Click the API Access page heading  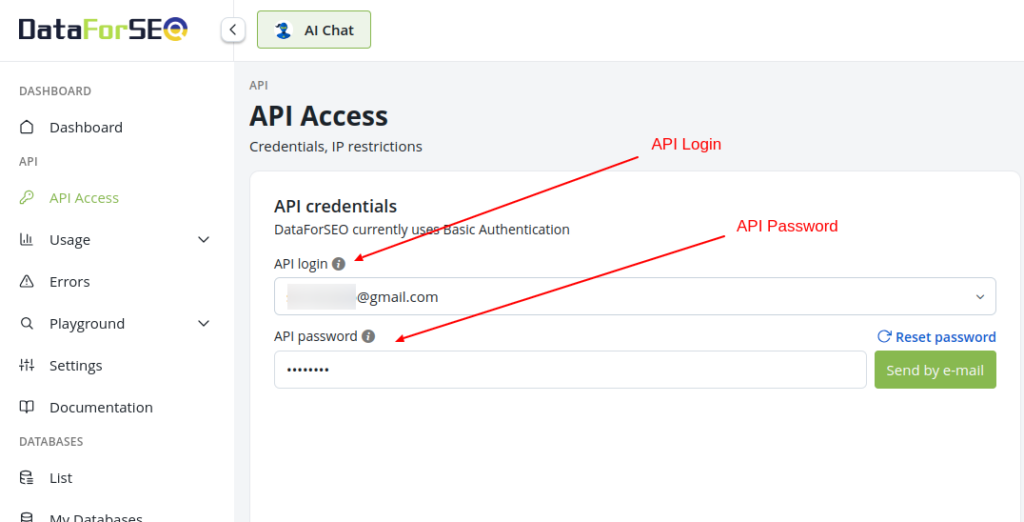pyautogui.click(x=319, y=116)
